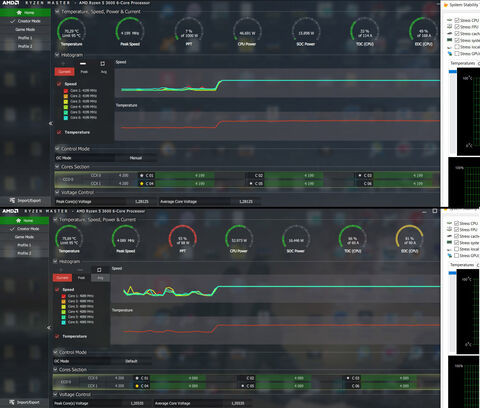This screenshot has height=408, width=480.
Task: Select highlighted Avg button in Default-mode histogram
Action: click(x=100, y=278)
